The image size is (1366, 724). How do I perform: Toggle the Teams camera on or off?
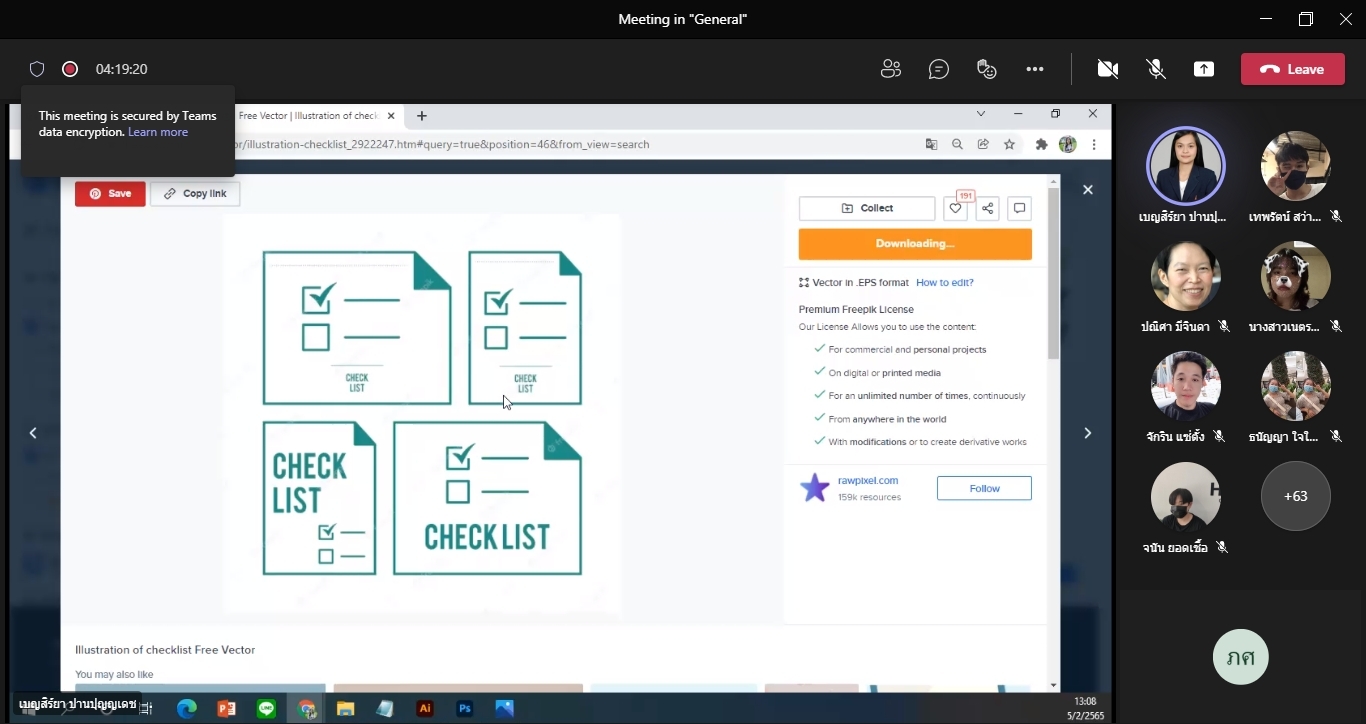click(1107, 69)
